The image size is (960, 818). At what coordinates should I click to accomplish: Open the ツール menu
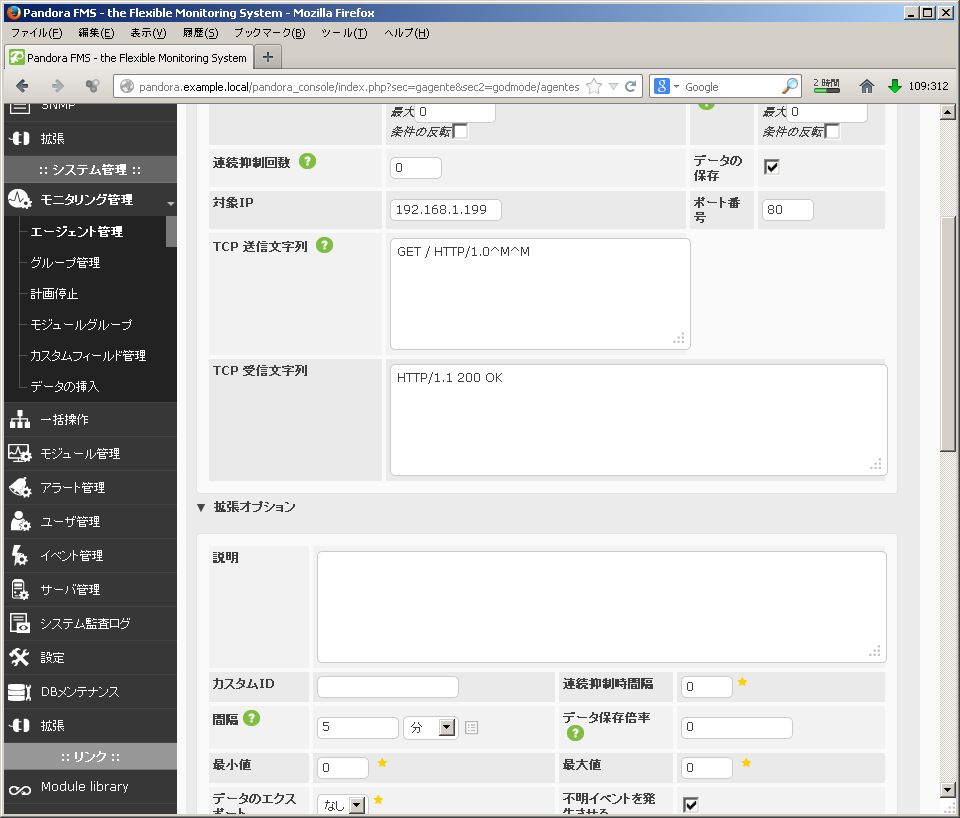coord(344,33)
